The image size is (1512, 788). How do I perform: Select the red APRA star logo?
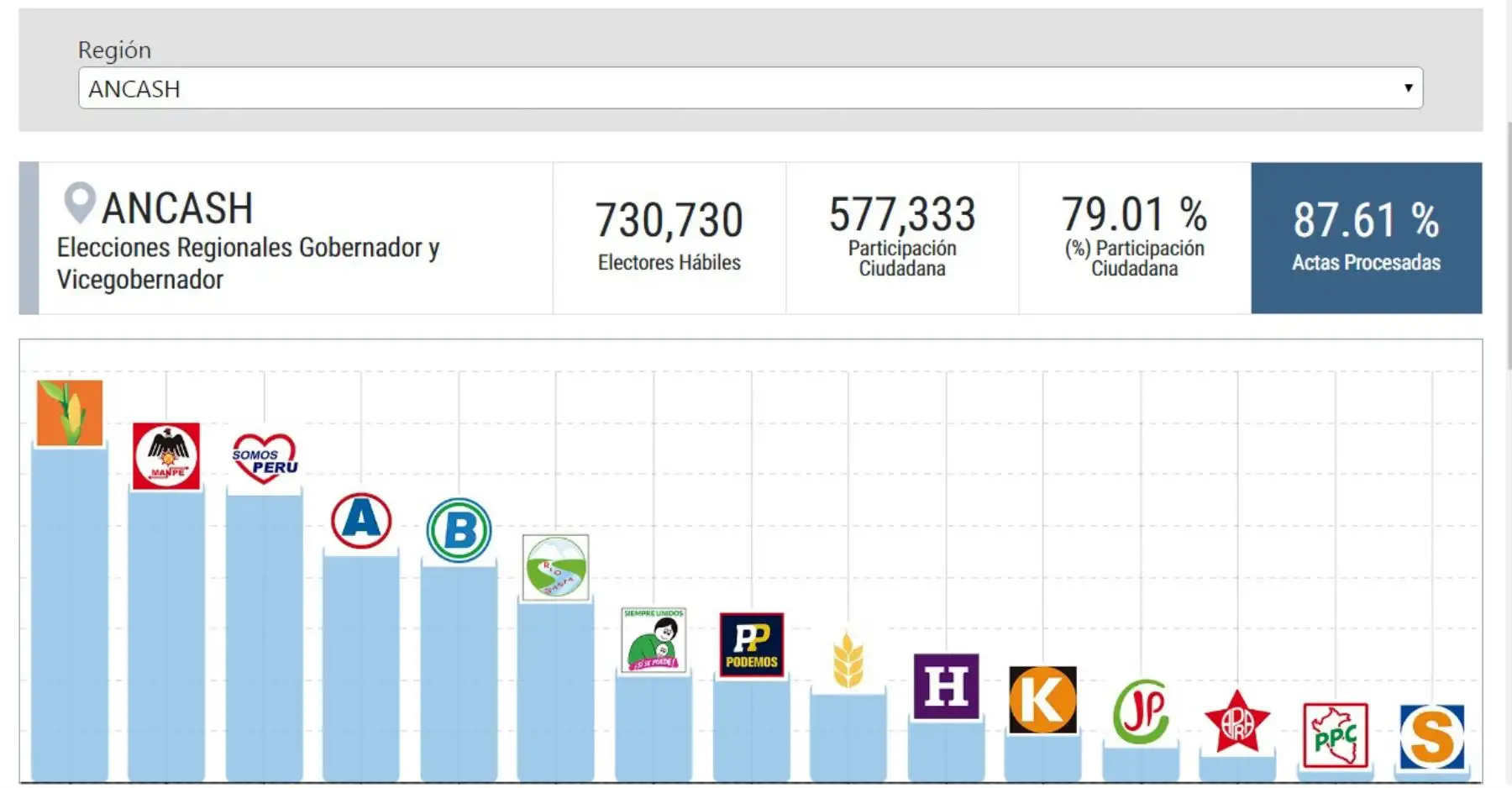click(x=1237, y=722)
